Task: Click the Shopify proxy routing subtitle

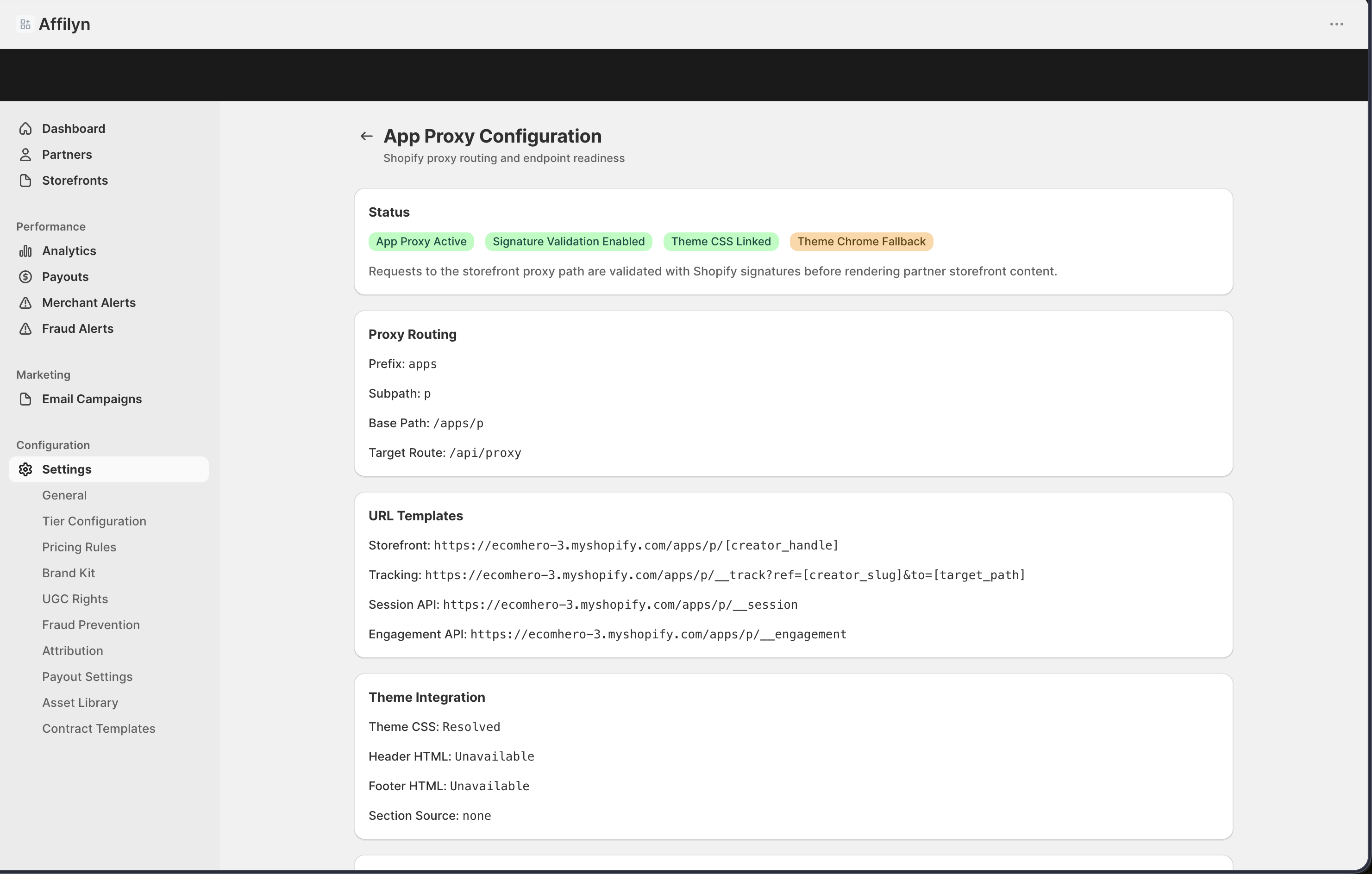Action: [504, 158]
